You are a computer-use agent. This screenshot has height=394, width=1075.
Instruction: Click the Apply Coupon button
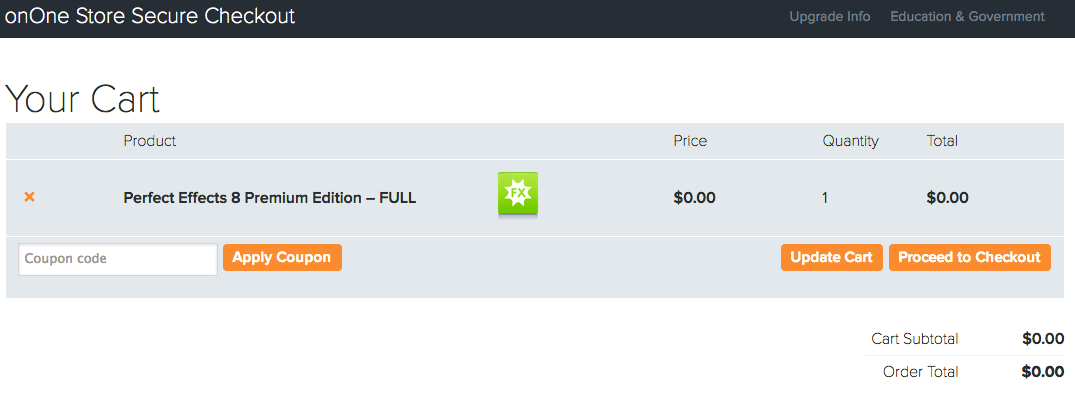pyautogui.click(x=282, y=258)
